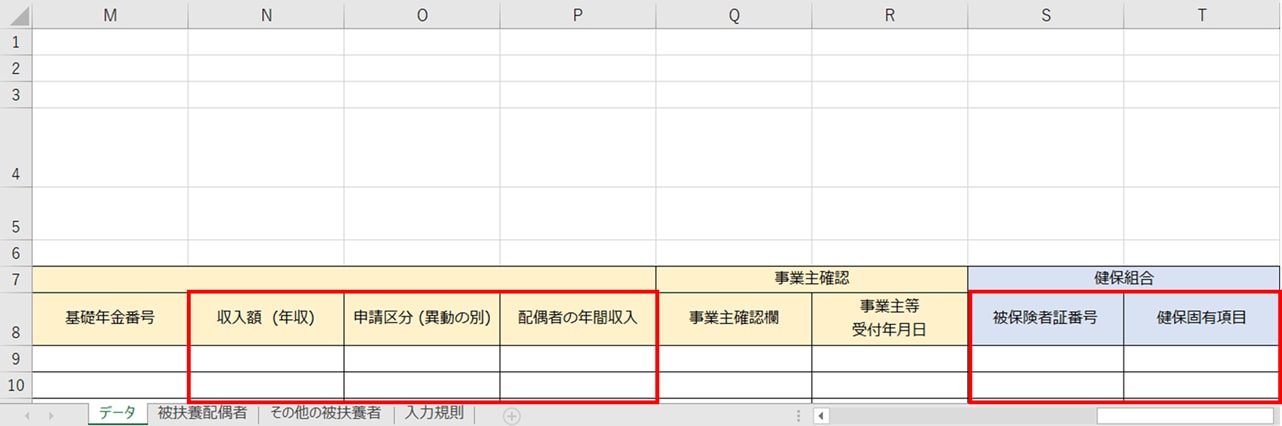Select column R header
This screenshot has height=426, width=1282.
pyautogui.click(x=890, y=15)
